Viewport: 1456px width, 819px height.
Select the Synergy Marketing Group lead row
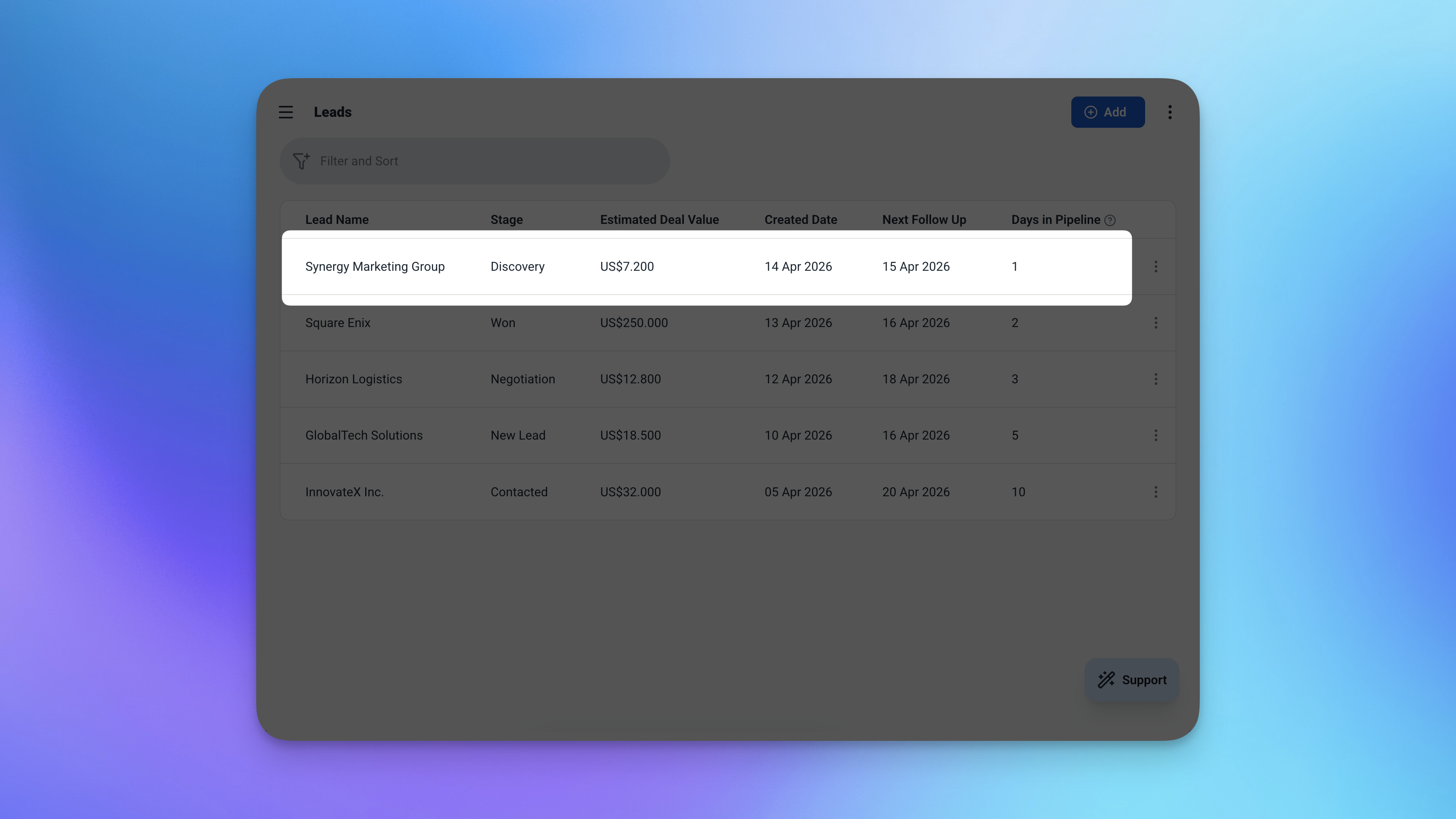(x=375, y=266)
